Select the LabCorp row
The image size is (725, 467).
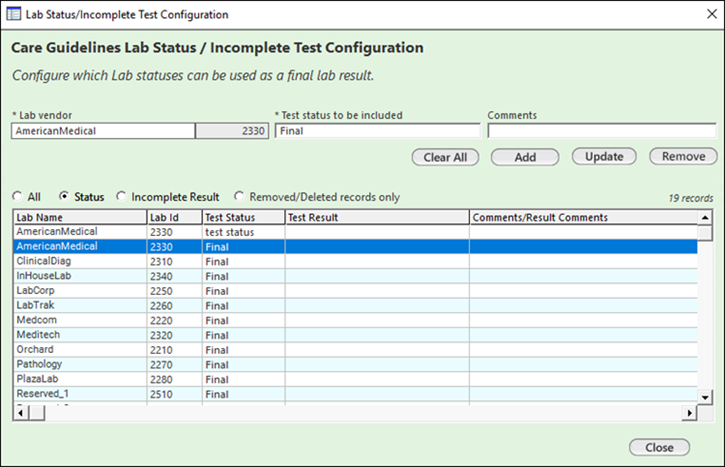click(356, 291)
